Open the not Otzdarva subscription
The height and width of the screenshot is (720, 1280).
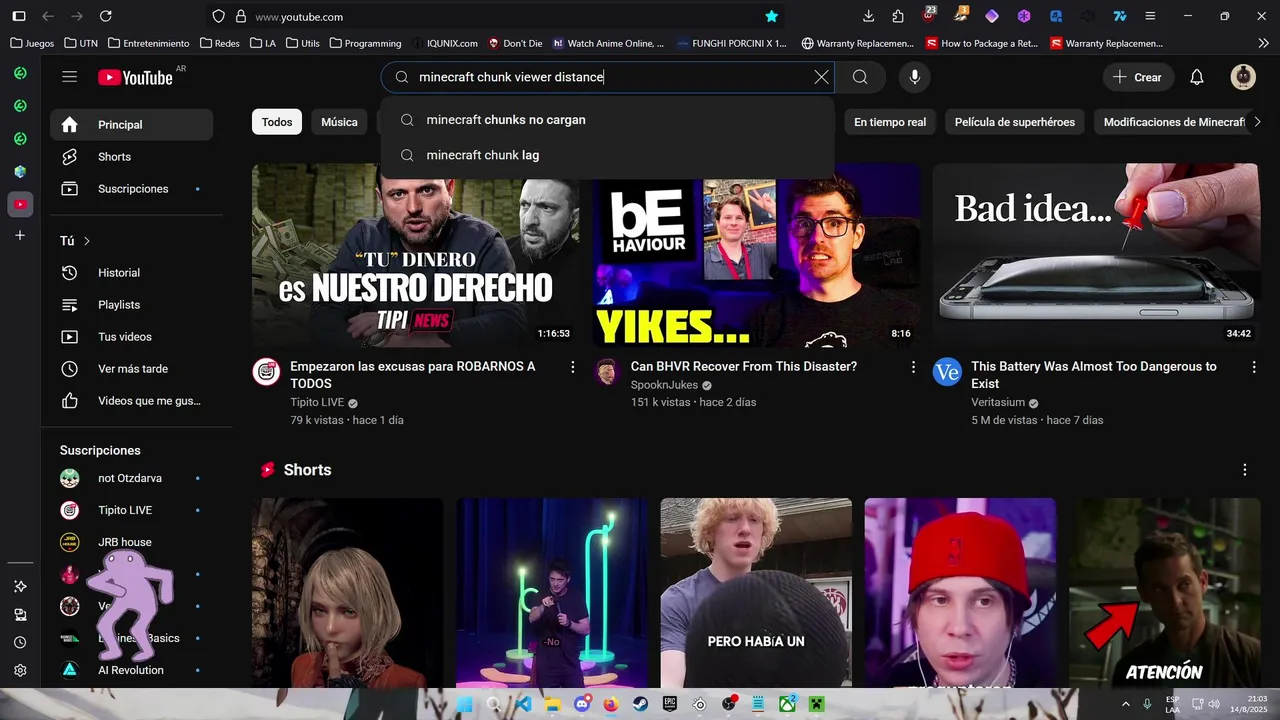[x=131, y=478]
